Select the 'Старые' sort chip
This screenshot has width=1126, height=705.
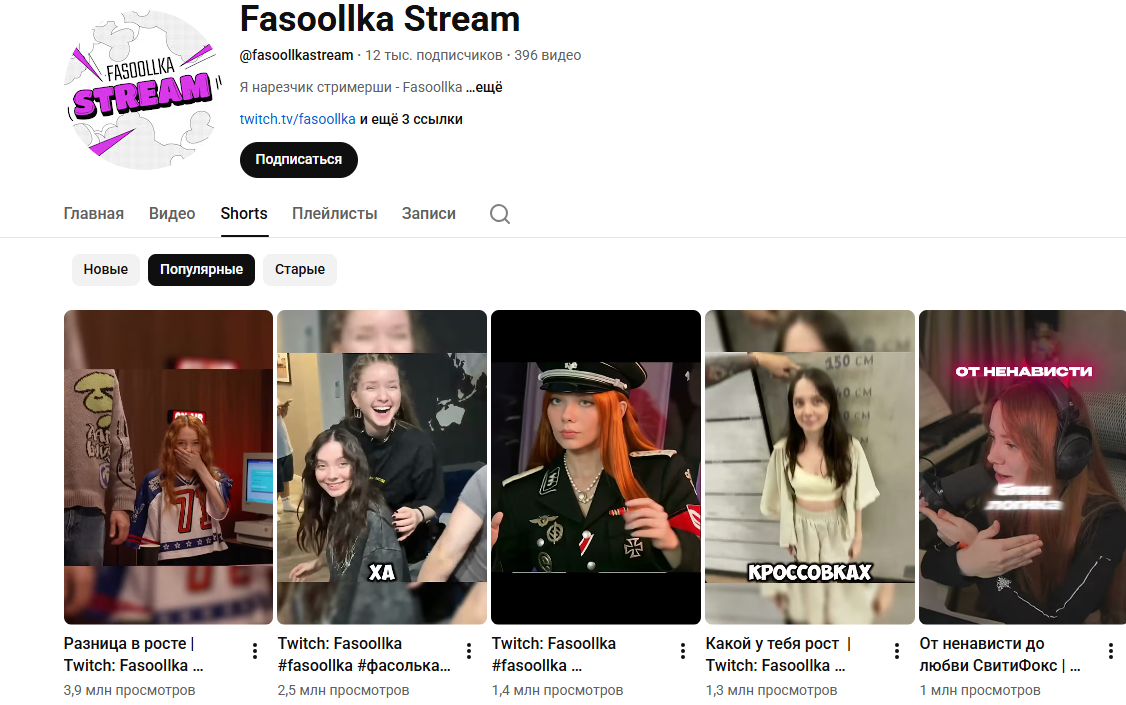pos(299,270)
